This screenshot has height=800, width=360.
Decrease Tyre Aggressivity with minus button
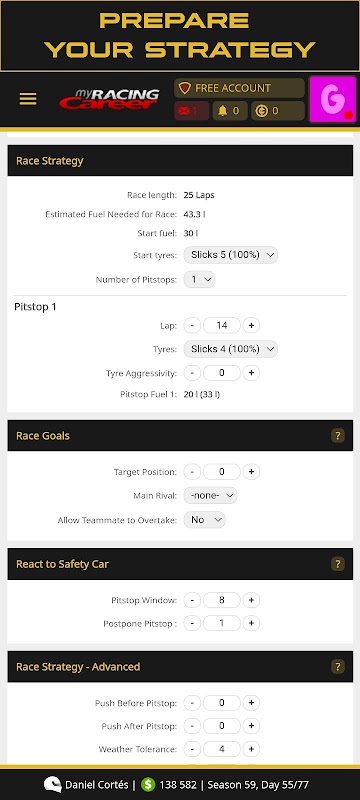(192, 373)
